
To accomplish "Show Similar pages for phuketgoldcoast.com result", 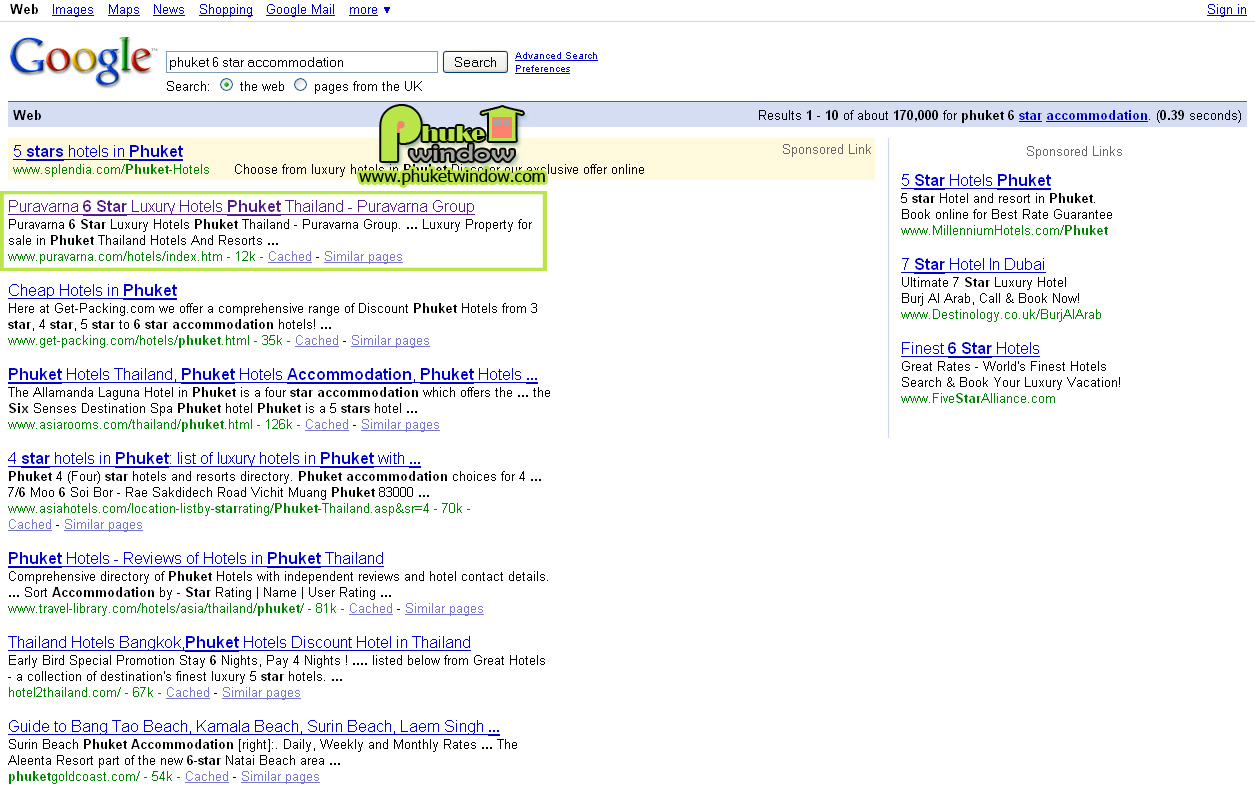I will tap(280, 777).
